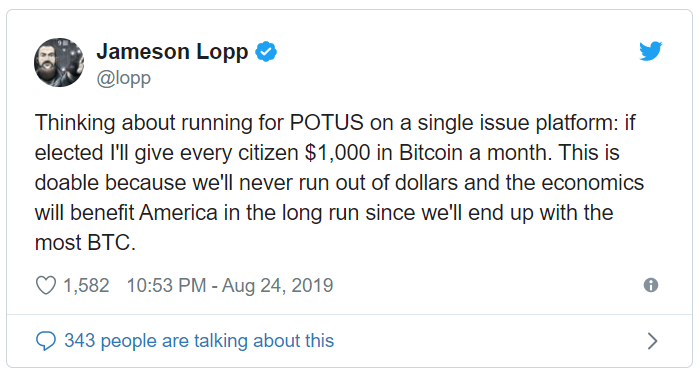Open the 10:53 PM - Aug 24, 2019 timestamp

[230, 285]
